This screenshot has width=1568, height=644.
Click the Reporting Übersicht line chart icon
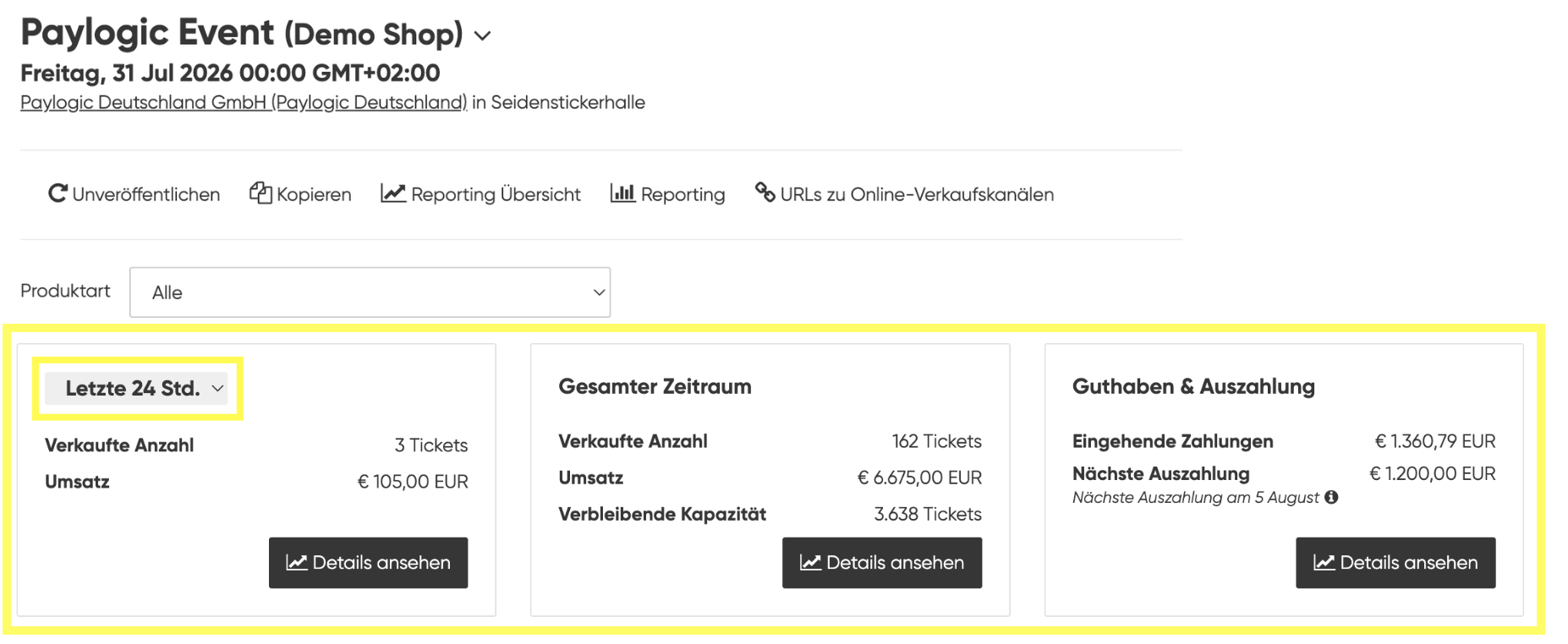[x=393, y=194]
